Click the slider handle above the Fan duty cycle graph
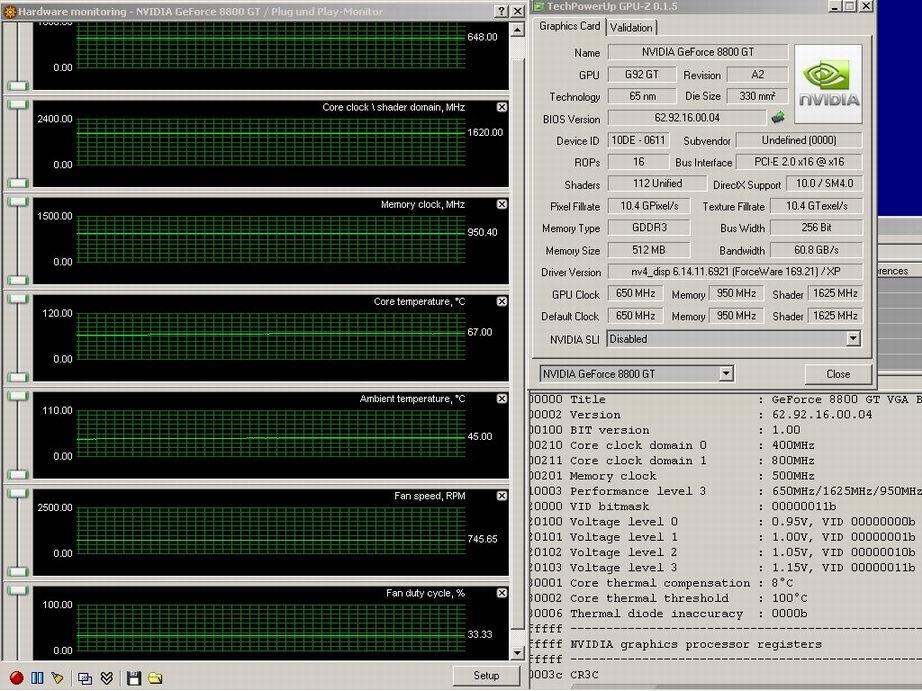The image size is (922, 691). click(x=18, y=590)
